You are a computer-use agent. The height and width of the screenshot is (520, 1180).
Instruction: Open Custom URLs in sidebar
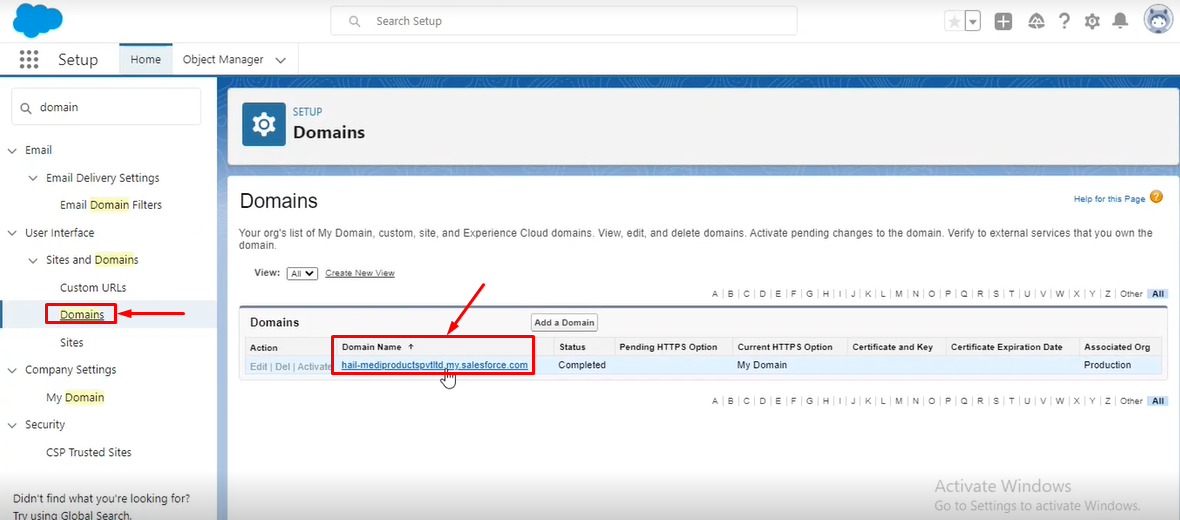click(93, 287)
